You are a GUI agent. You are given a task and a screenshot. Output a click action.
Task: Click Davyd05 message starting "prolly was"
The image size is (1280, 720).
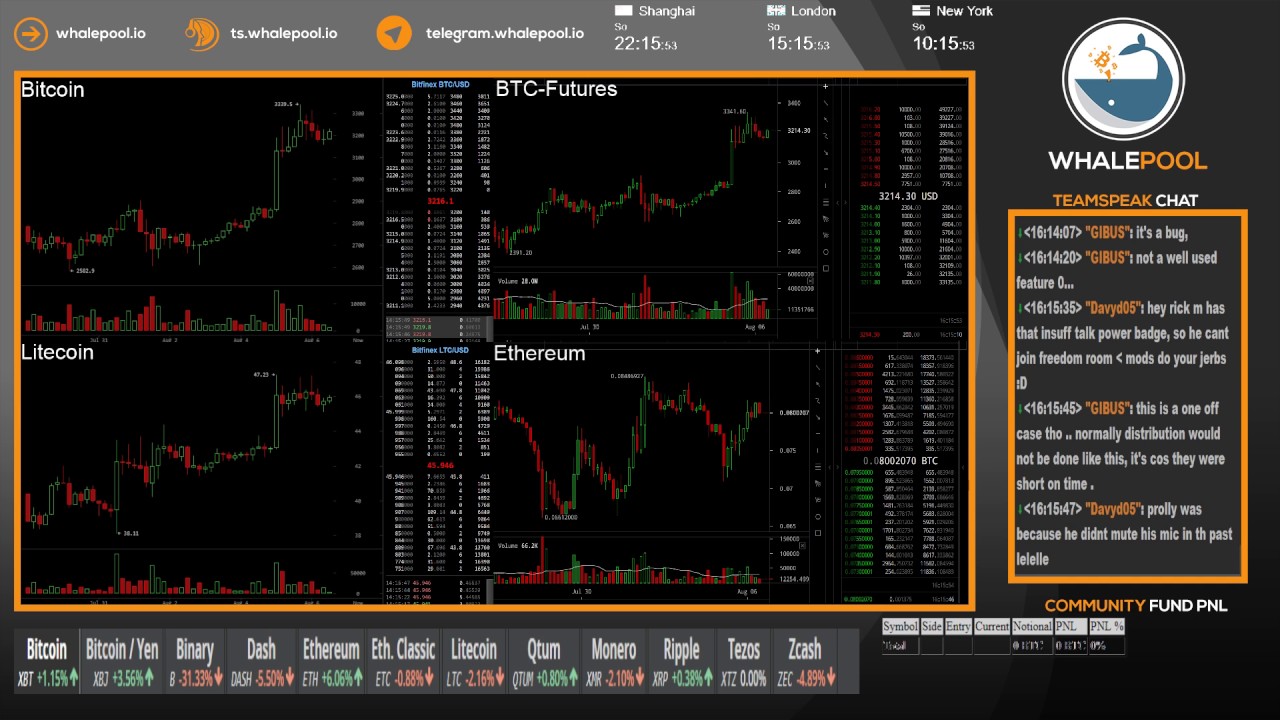click(1124, 534)
